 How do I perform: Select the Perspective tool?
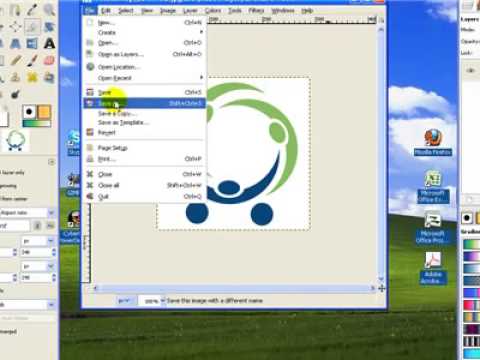15,44
